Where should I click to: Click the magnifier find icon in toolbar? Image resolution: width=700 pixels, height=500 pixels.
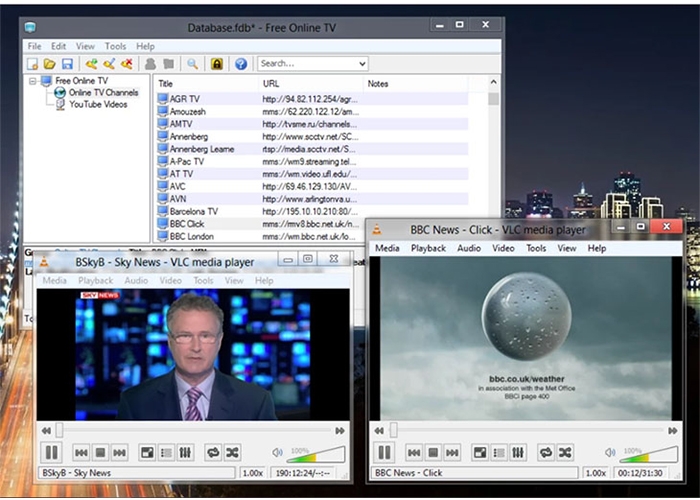click(192, 64)
